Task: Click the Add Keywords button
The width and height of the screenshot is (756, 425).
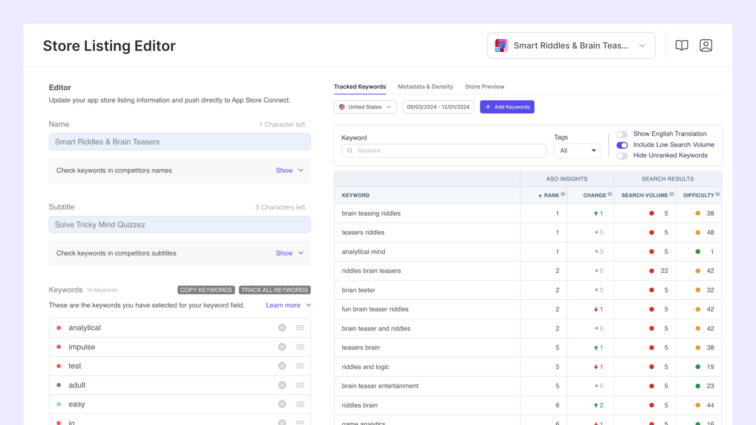Action: (507, 107)
